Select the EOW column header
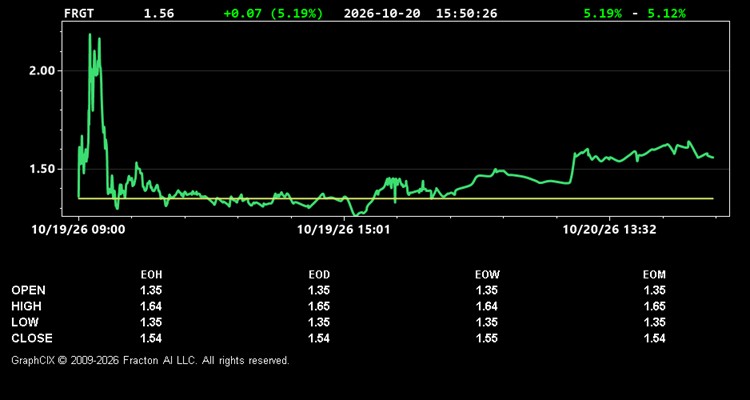 pos(487,275)
